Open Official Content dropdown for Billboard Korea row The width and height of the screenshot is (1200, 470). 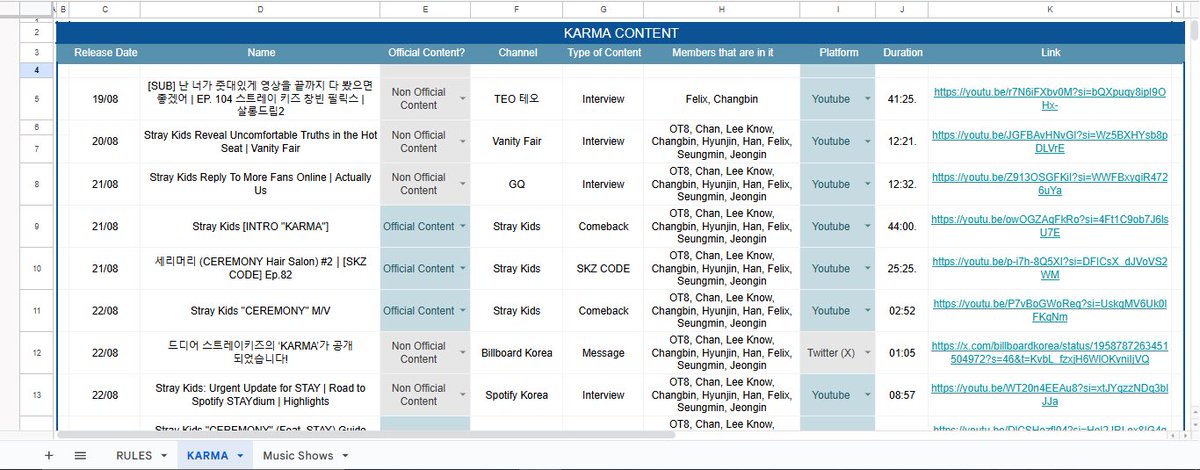[462, 353]
